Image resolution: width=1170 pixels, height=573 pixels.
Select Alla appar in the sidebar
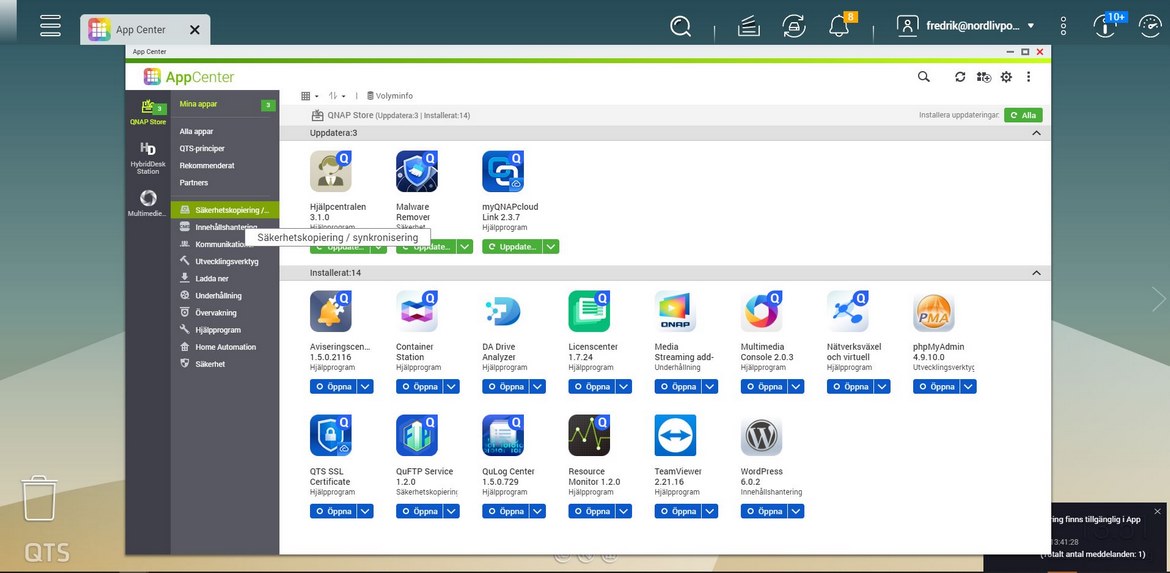196,132
